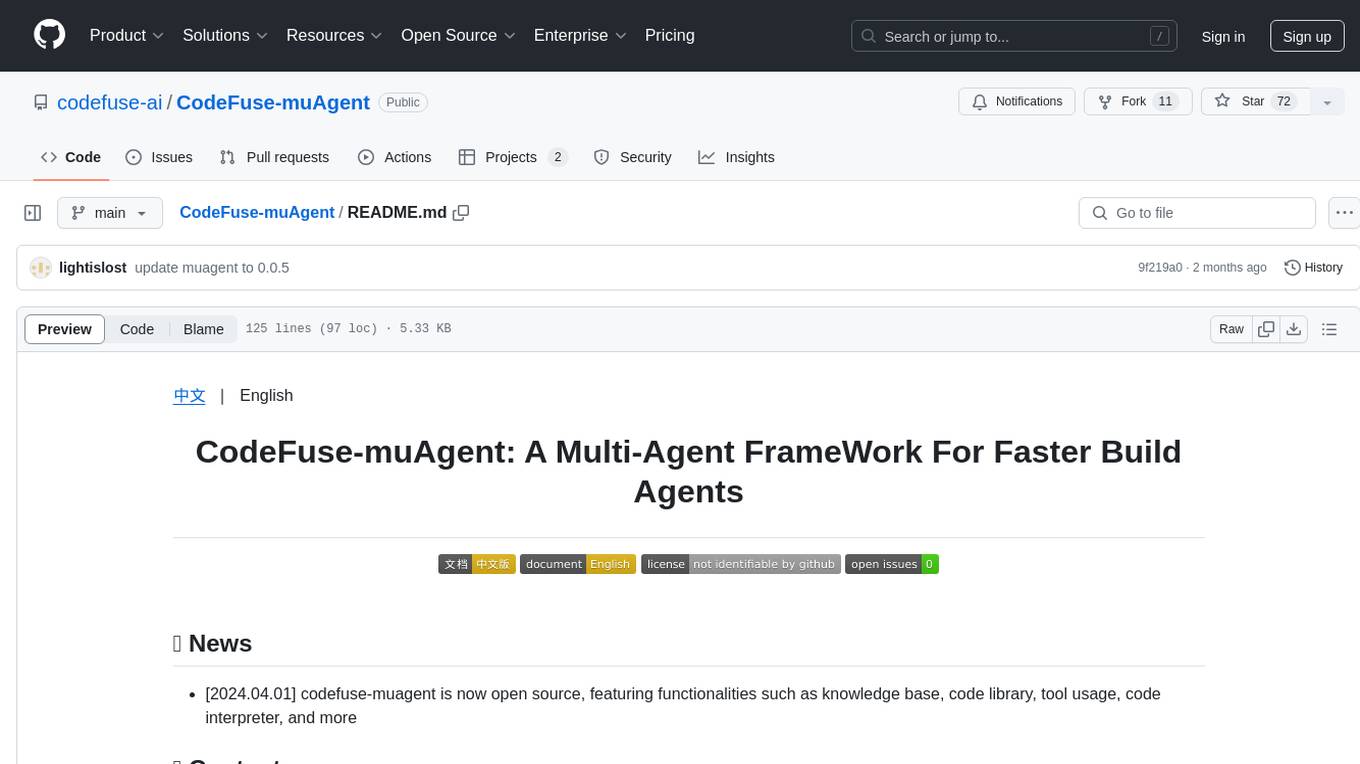Screen dimensions: 1360x764
Task: Switch to the Security tab
Action: pos(633,157)
